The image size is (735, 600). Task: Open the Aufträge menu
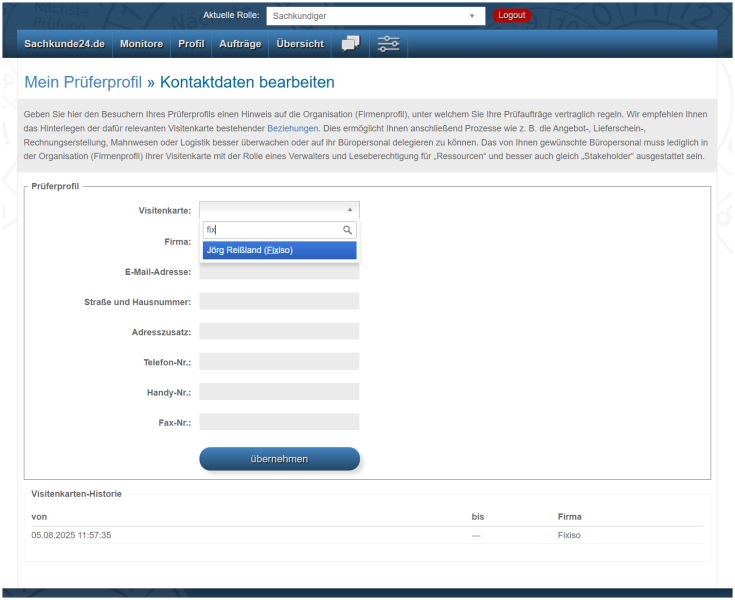(240, 44)
